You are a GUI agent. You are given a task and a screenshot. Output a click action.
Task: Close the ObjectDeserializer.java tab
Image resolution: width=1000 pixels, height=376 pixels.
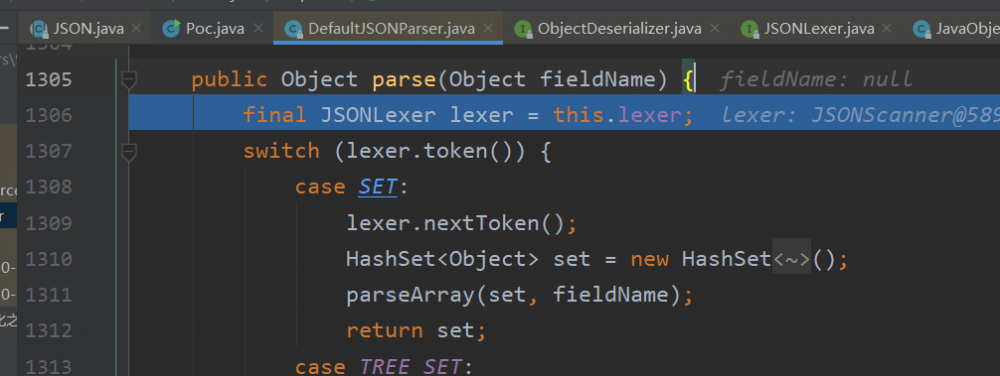tap(715, 29)
